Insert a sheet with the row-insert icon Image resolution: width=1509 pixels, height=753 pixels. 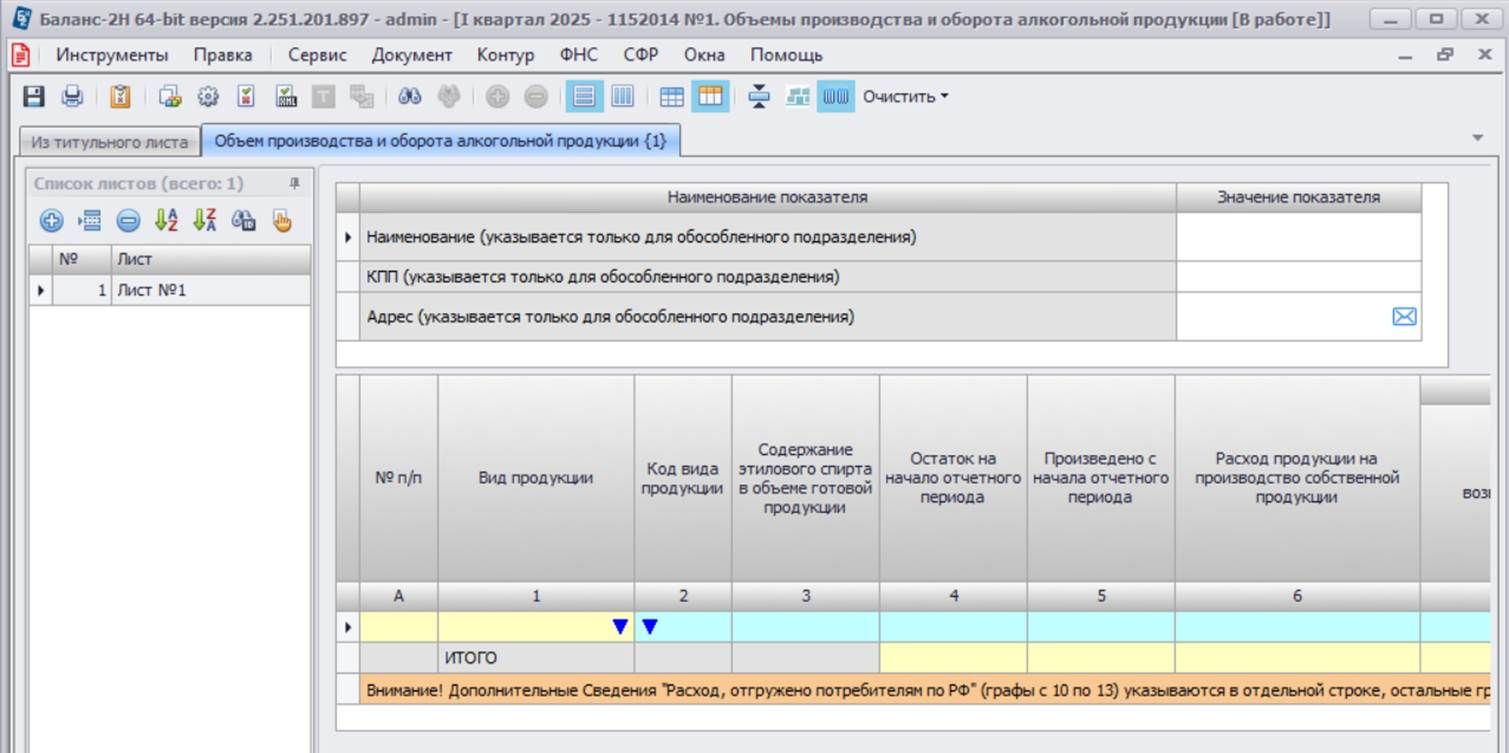coord(89,221)
